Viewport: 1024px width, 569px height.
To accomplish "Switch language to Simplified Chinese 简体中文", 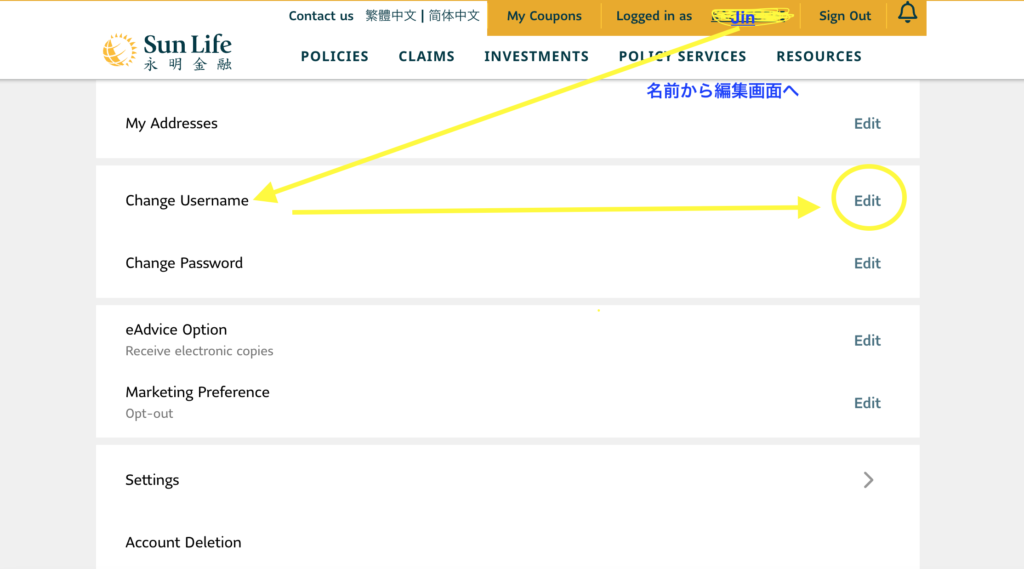I will coord(454,16).
